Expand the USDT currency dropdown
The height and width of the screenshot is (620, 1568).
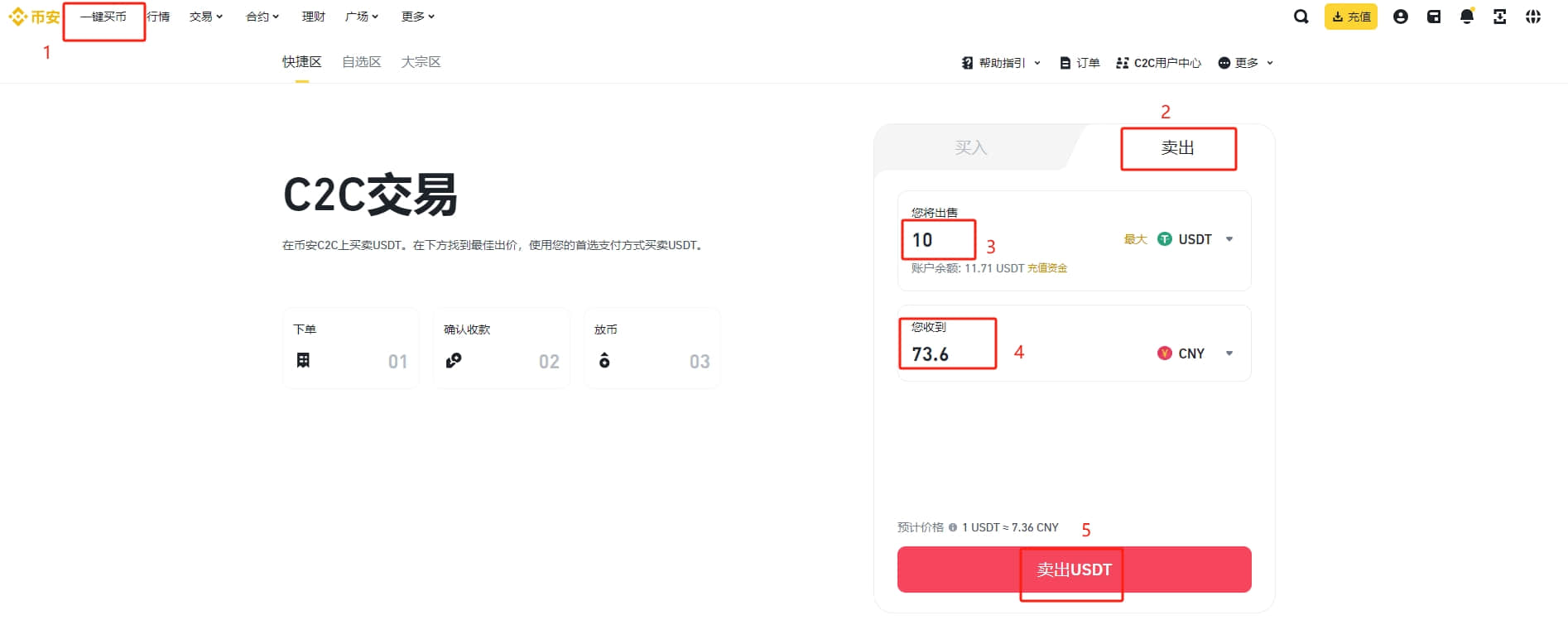click(1195, 239)
